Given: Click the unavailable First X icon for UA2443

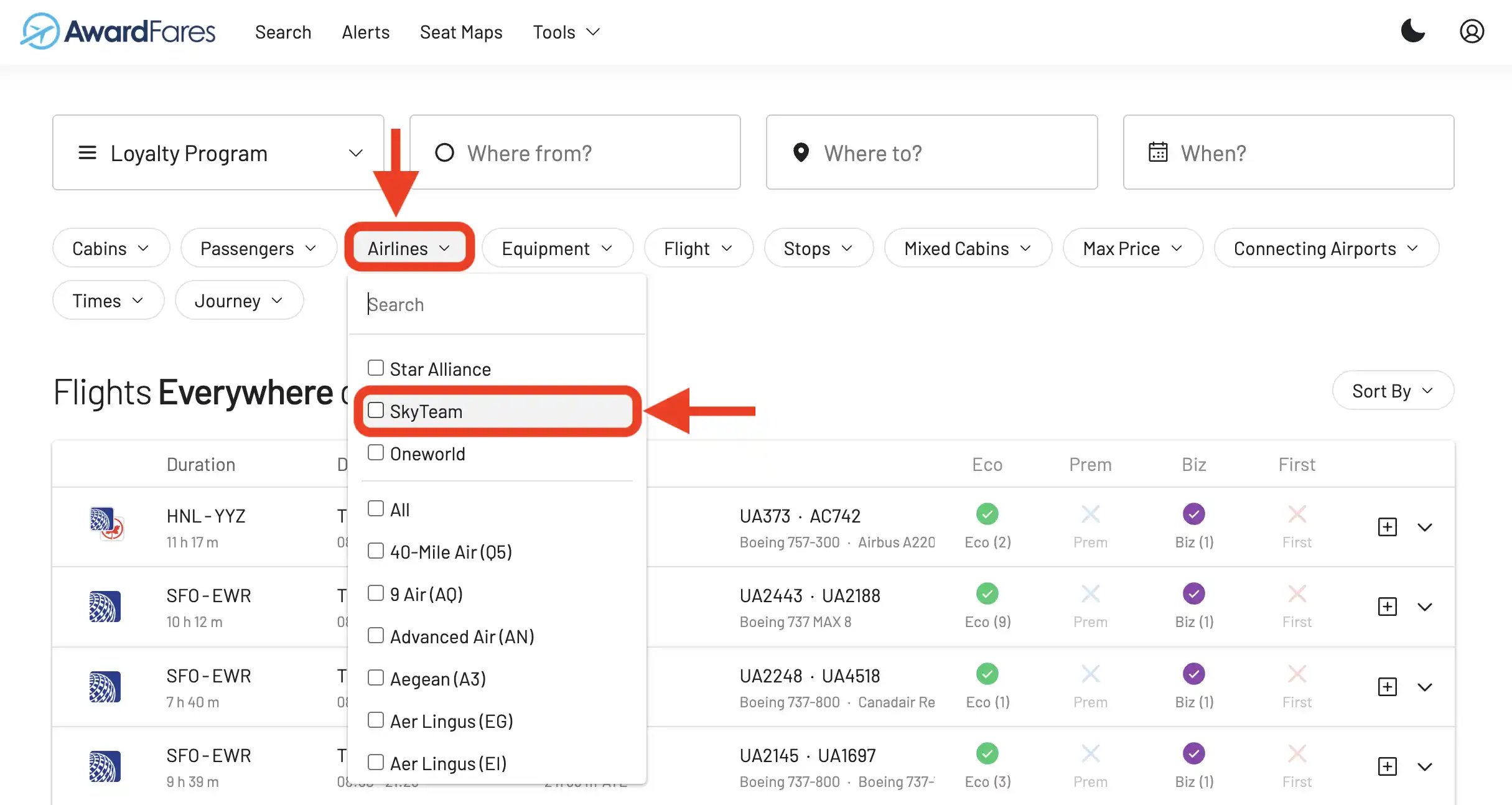Looking at the screenshot, I should coord(1297,594).
